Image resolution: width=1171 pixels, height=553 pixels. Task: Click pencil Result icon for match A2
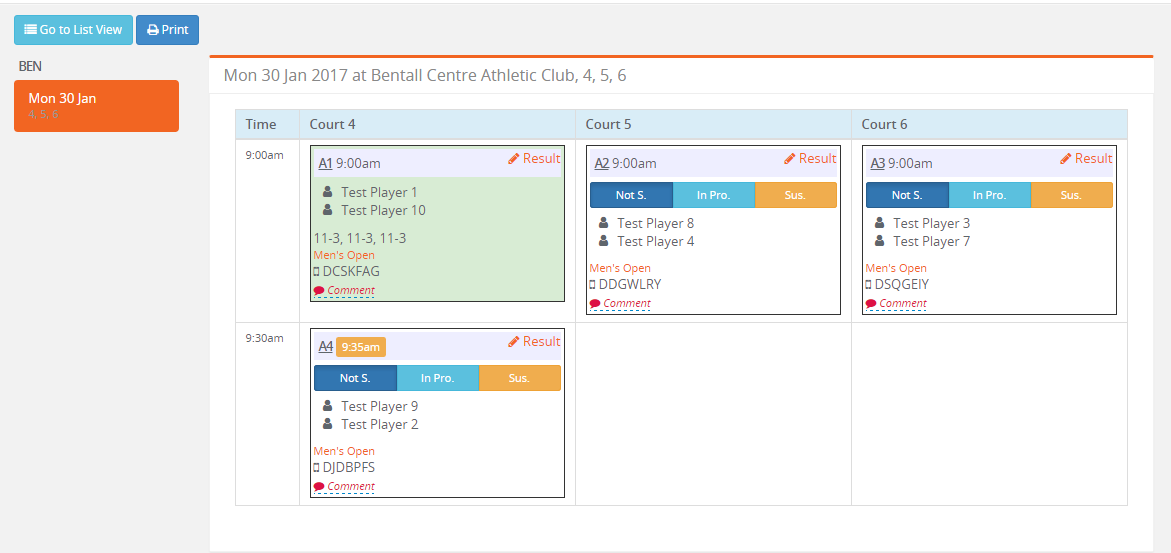click(790, 159)
